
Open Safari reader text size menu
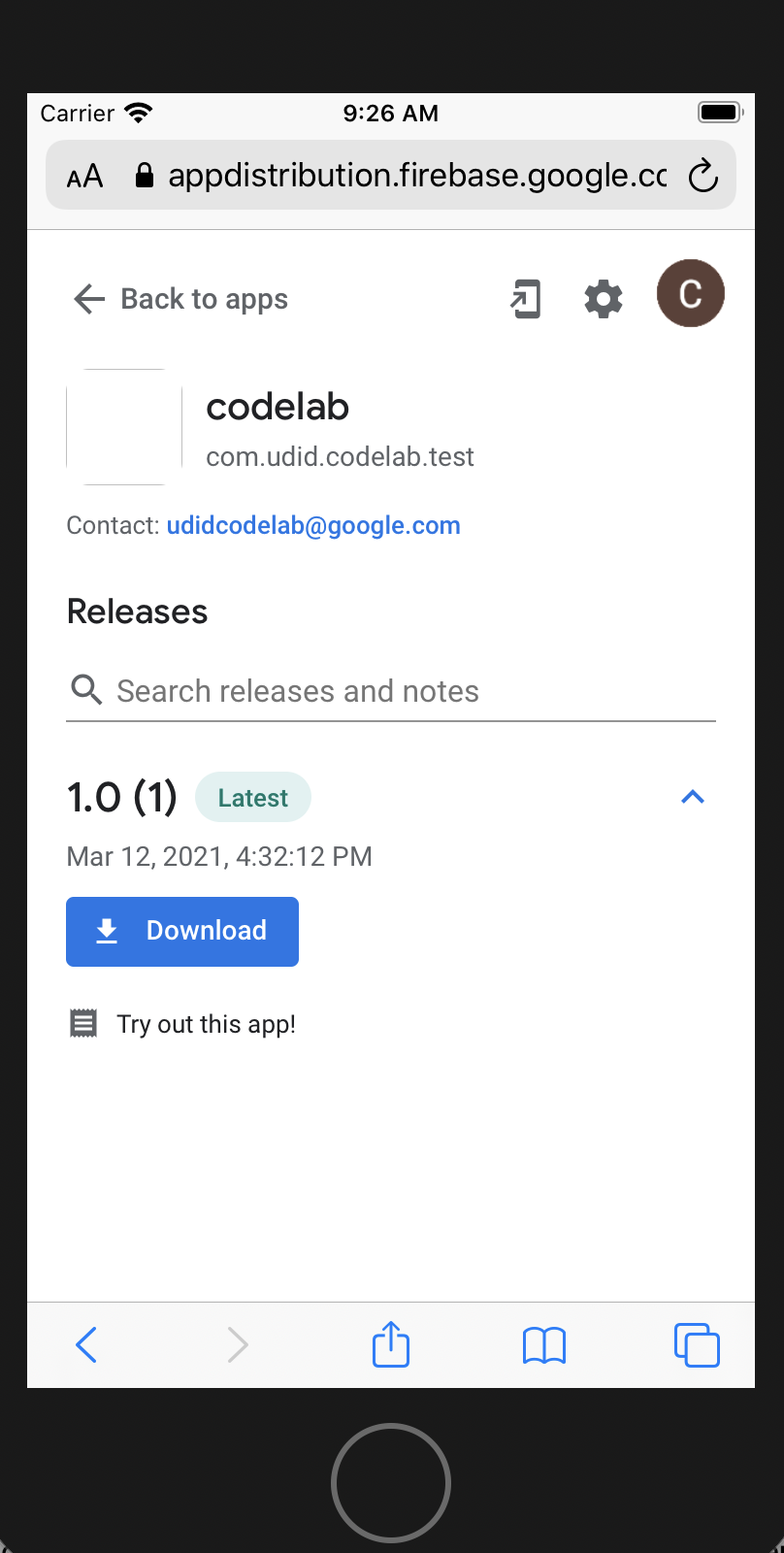click(85, 177)
